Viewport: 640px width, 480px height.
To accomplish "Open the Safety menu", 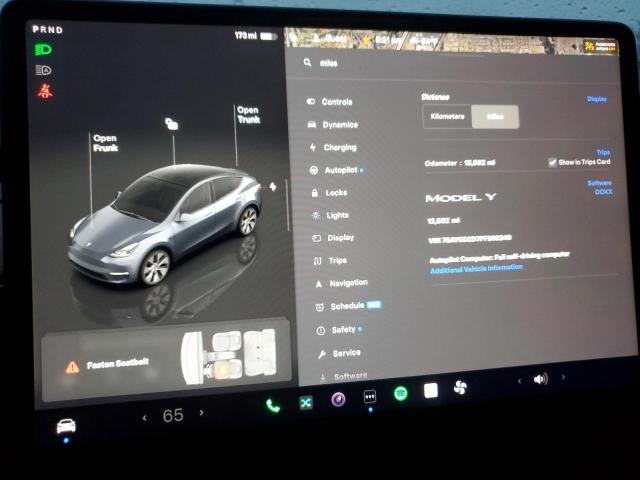I will 340,329.
